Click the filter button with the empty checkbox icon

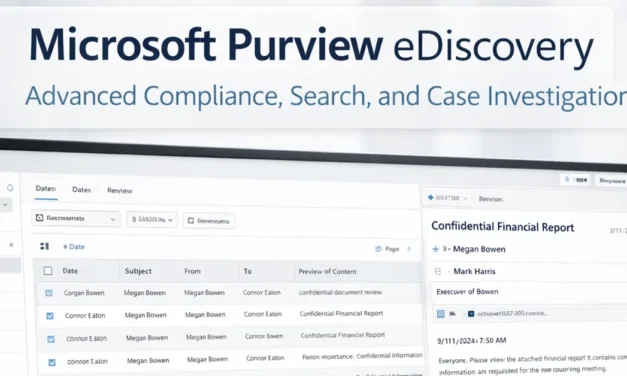point(209,221)
